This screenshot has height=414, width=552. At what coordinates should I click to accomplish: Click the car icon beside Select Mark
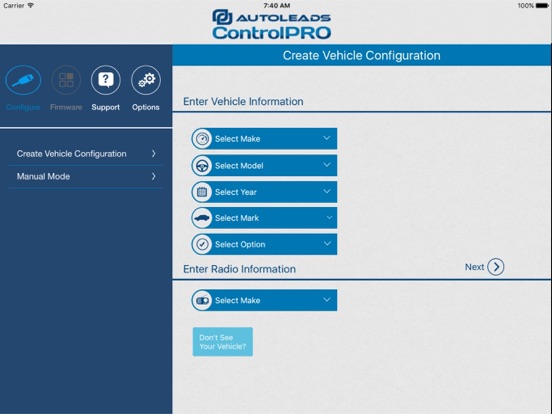pos(202,218)
